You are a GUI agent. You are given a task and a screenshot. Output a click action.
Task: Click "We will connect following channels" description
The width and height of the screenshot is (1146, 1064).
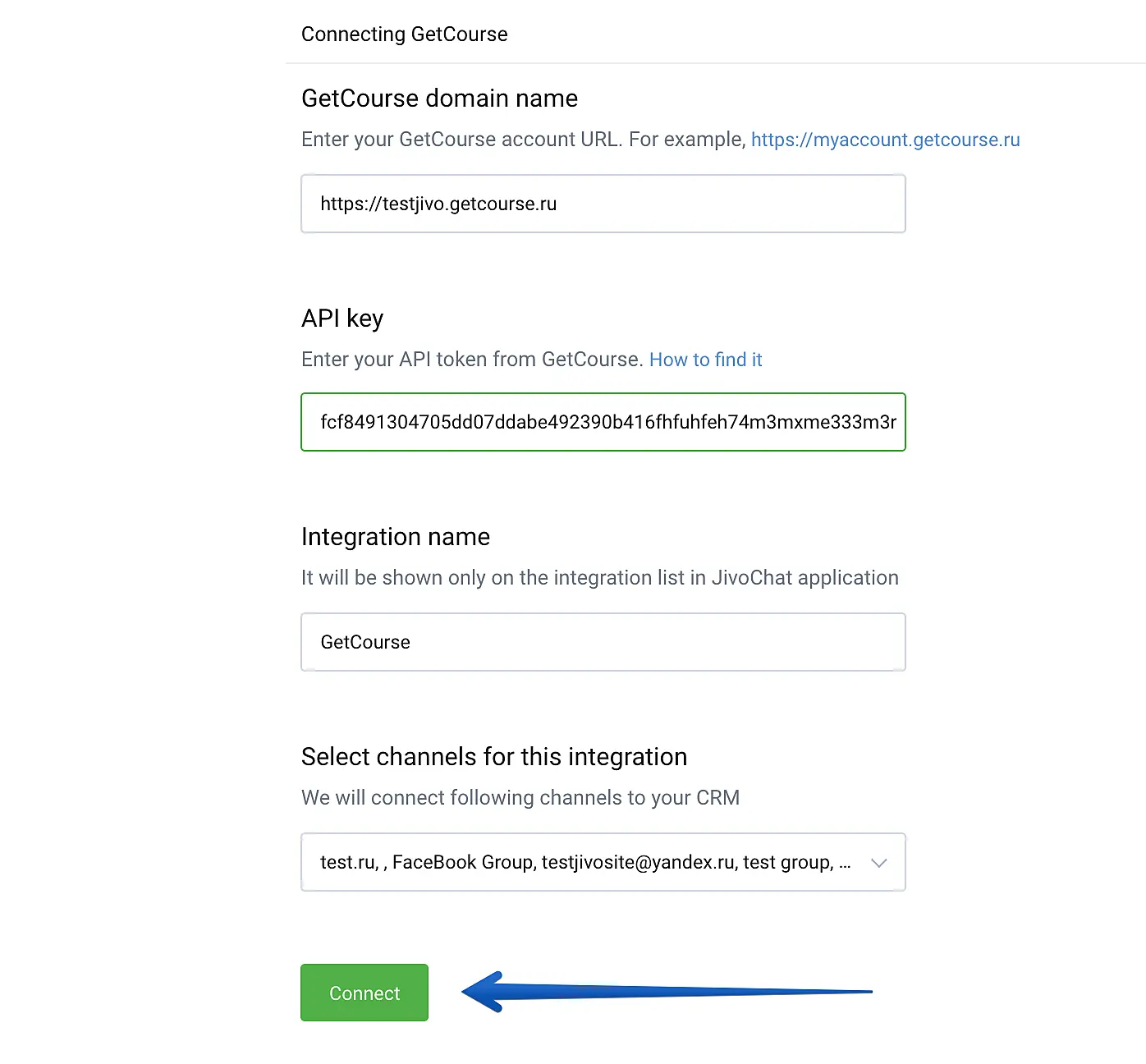[520, 798]
